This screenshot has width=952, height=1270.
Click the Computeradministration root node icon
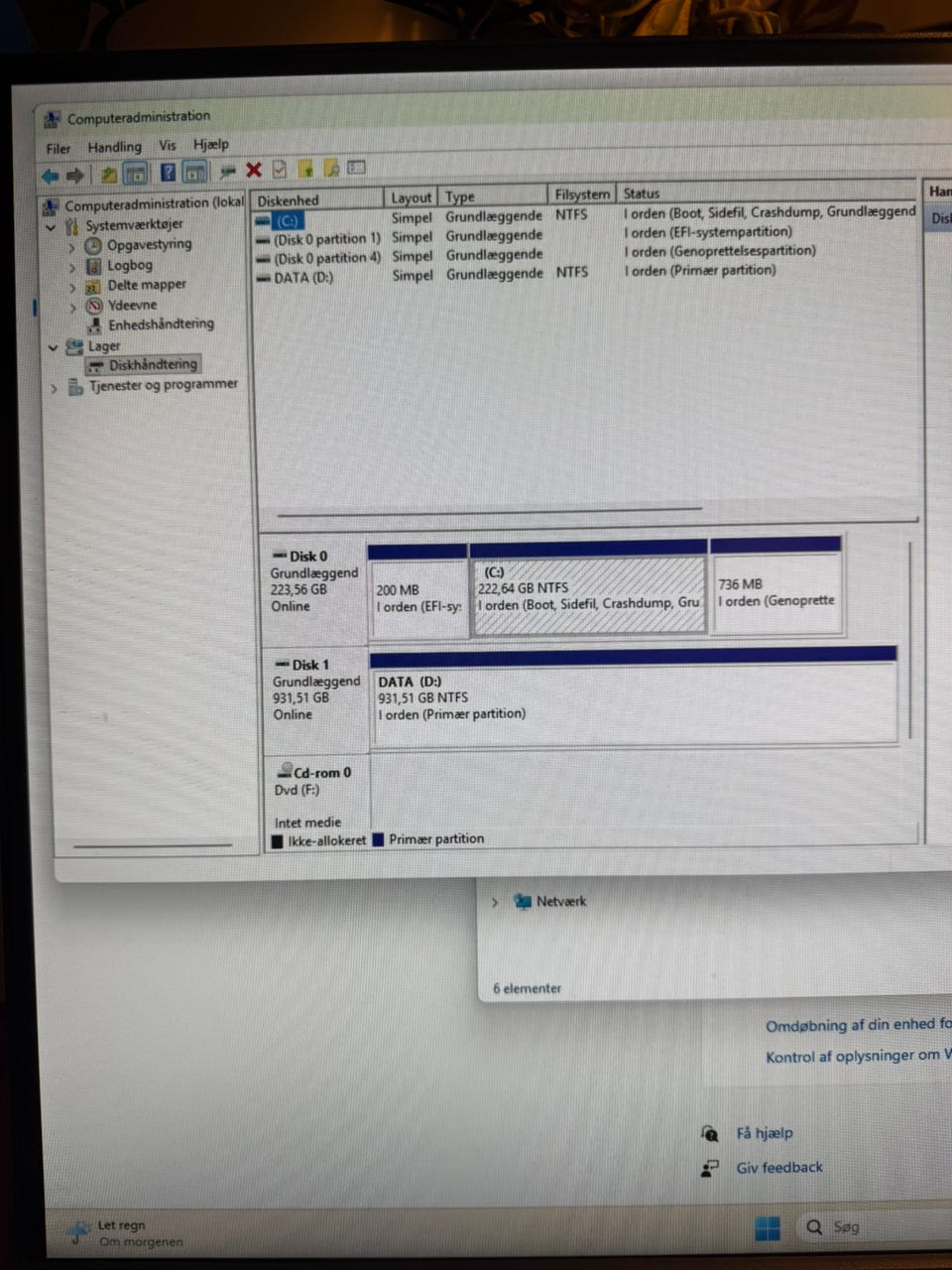click(x=52, y=205)
